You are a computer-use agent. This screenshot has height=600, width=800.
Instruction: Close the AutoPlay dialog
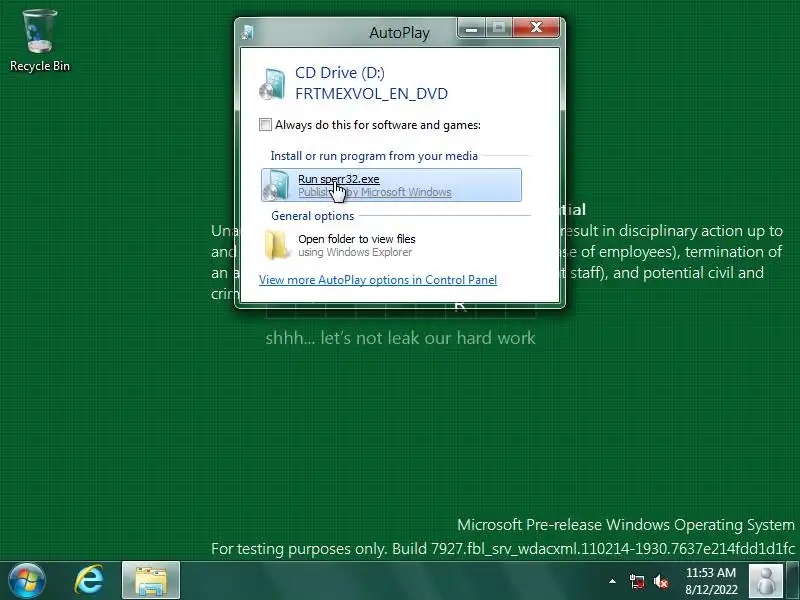point(536,28)
